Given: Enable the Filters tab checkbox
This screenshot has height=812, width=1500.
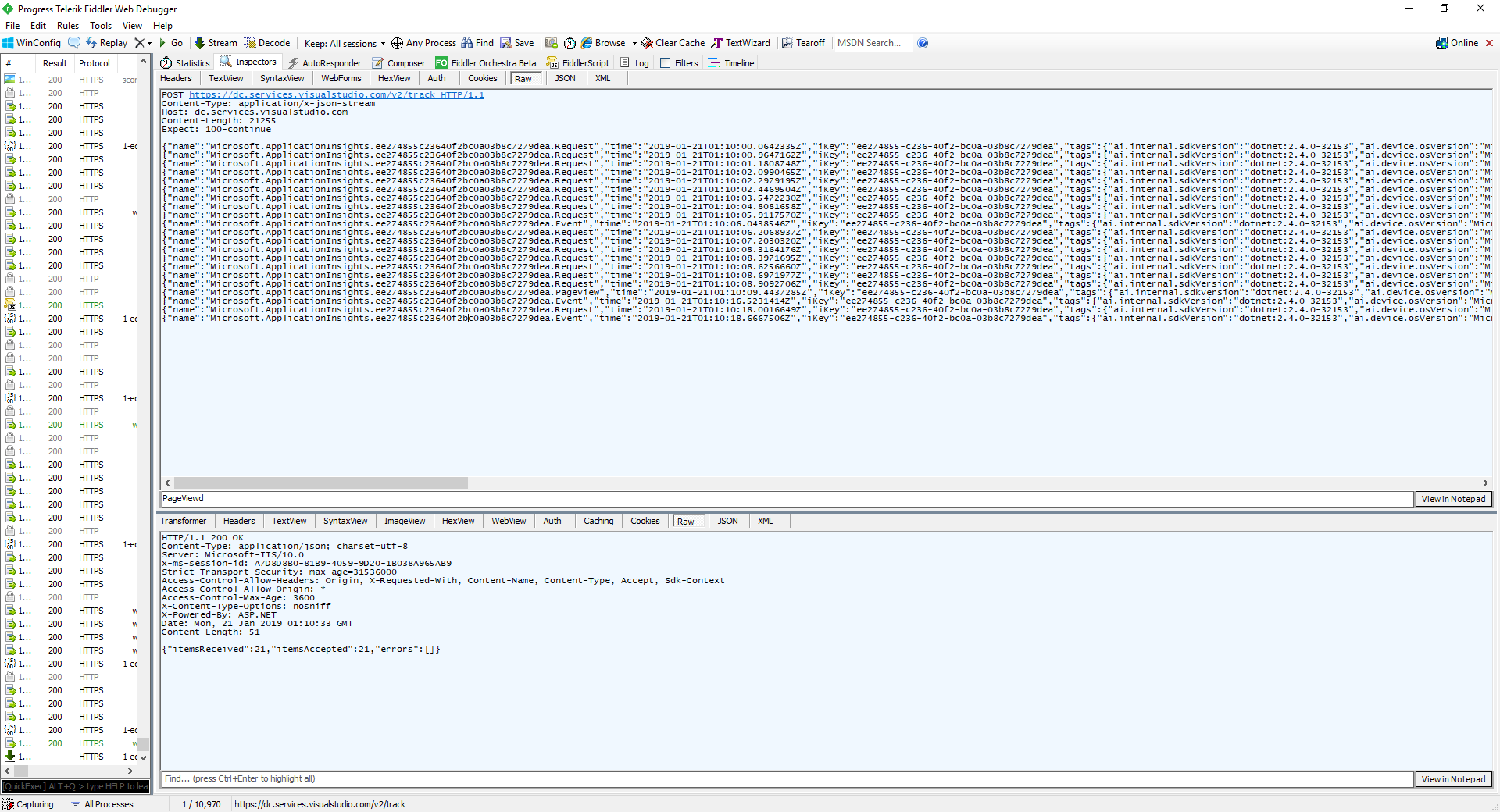Looking at the screenshot, I should click(x=666, y=63).
